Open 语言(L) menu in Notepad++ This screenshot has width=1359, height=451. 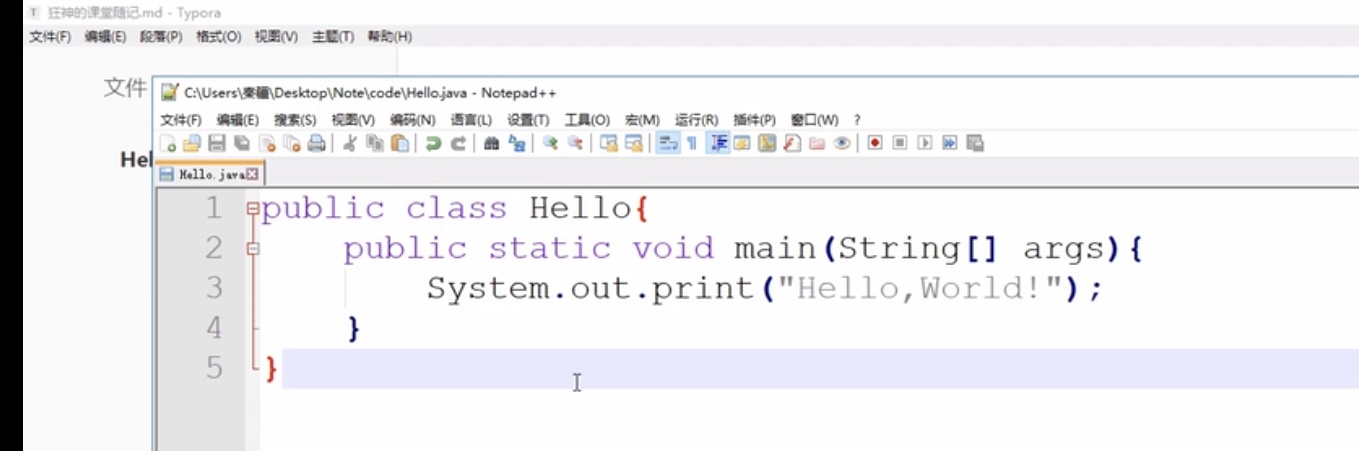(x=471, y=119)
